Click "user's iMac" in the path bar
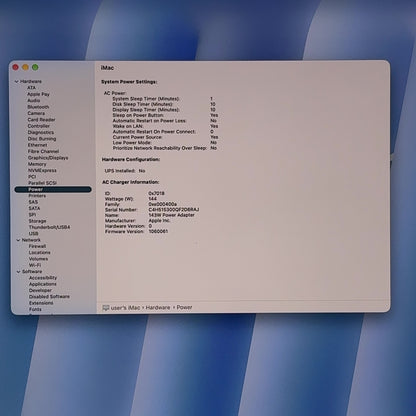This screenshot has width=416, height=416. [125, 308]
